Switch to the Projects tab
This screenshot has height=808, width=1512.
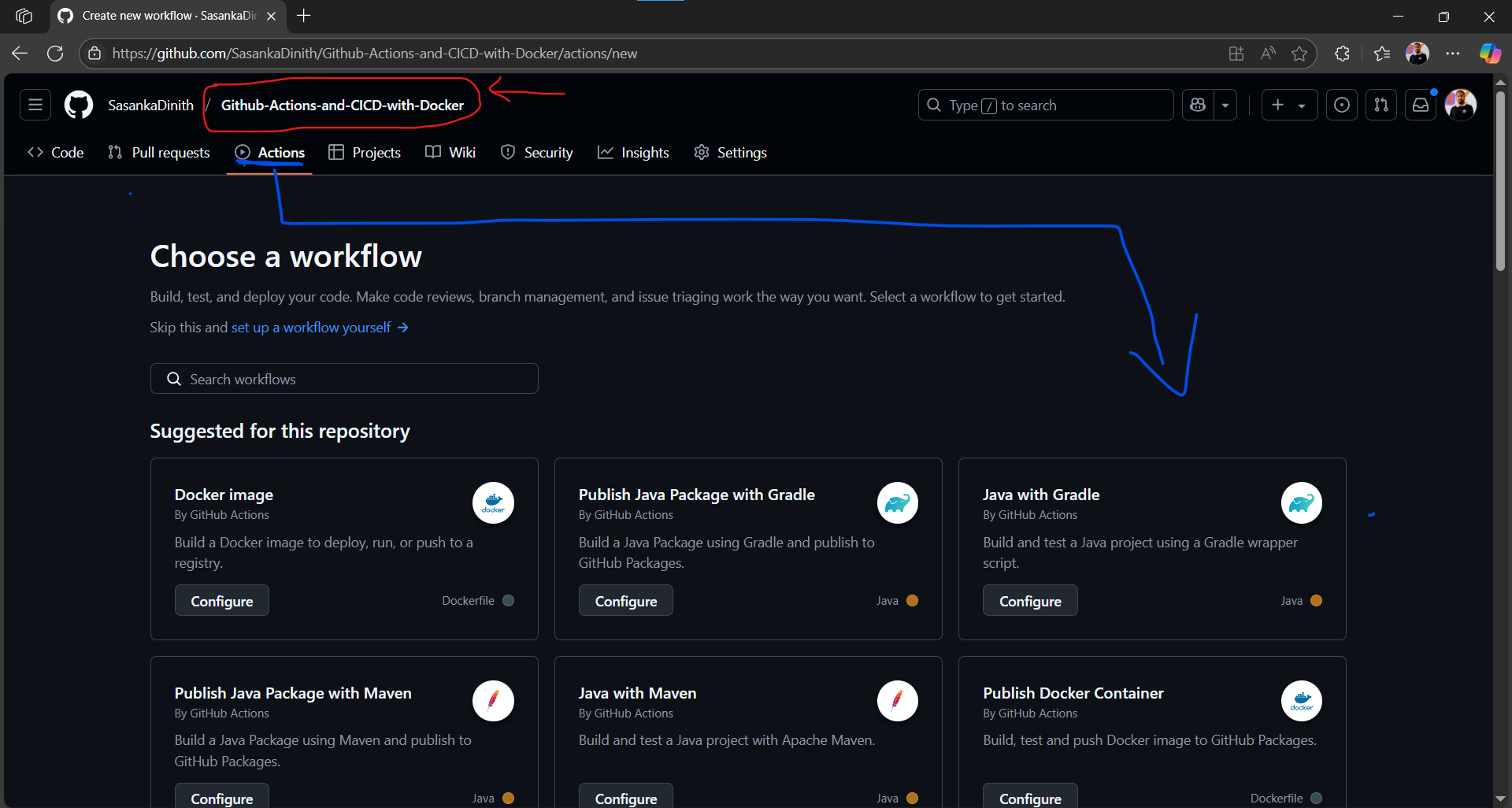point(365,153)
